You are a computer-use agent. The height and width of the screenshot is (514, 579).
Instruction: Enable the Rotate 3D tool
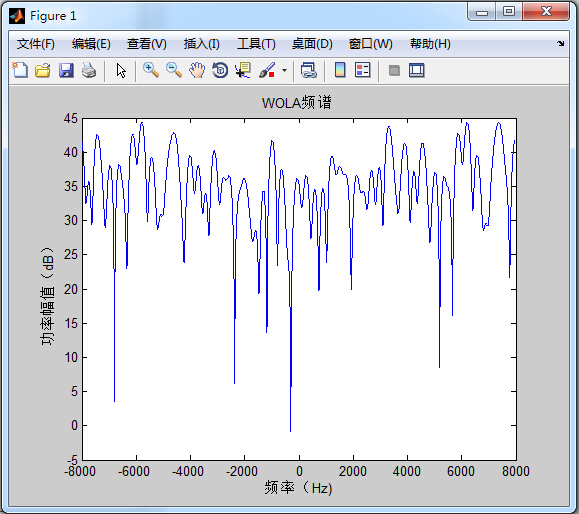(220, 70)
